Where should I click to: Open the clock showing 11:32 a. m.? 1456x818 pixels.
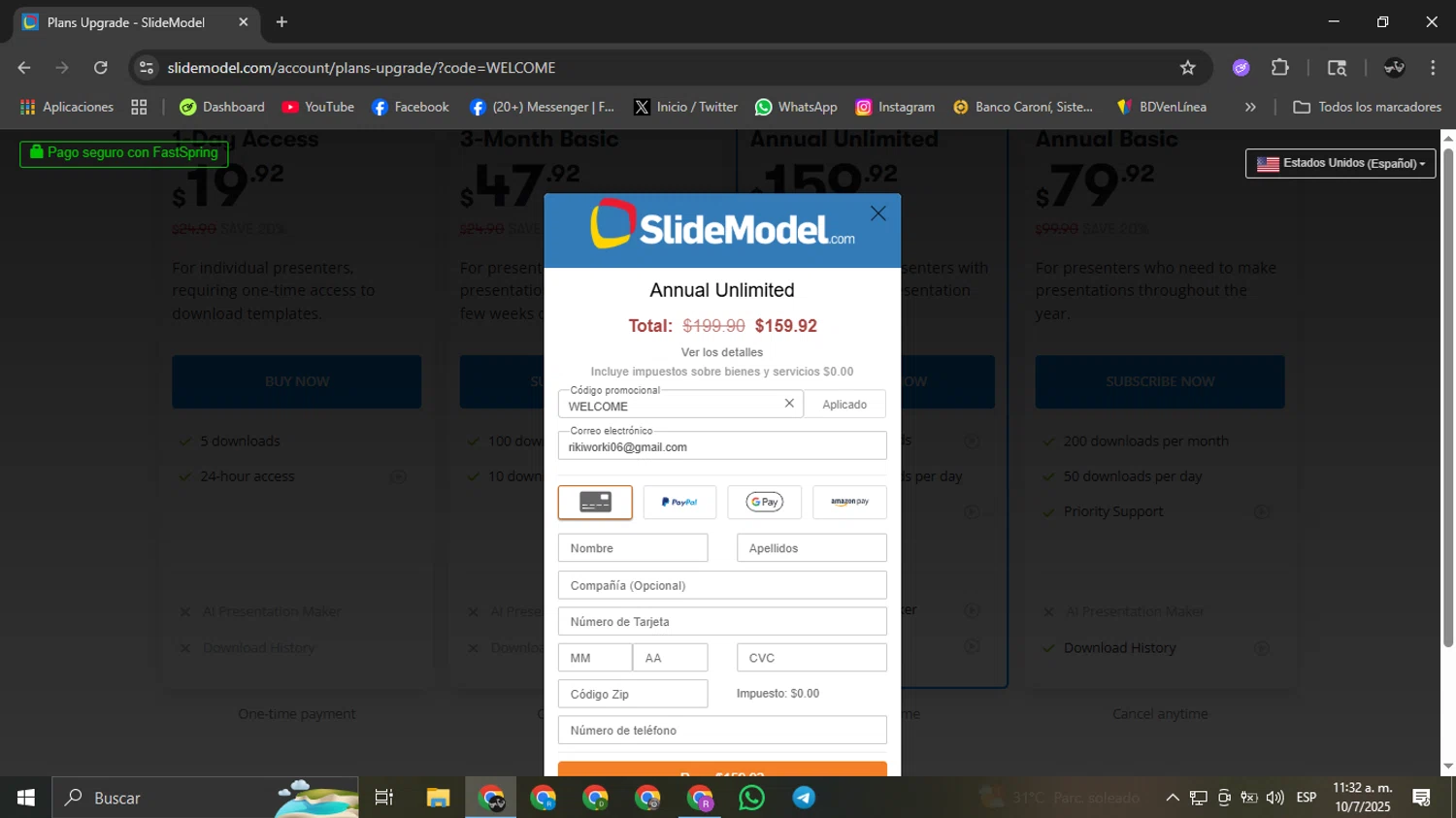coord(1363,798)
